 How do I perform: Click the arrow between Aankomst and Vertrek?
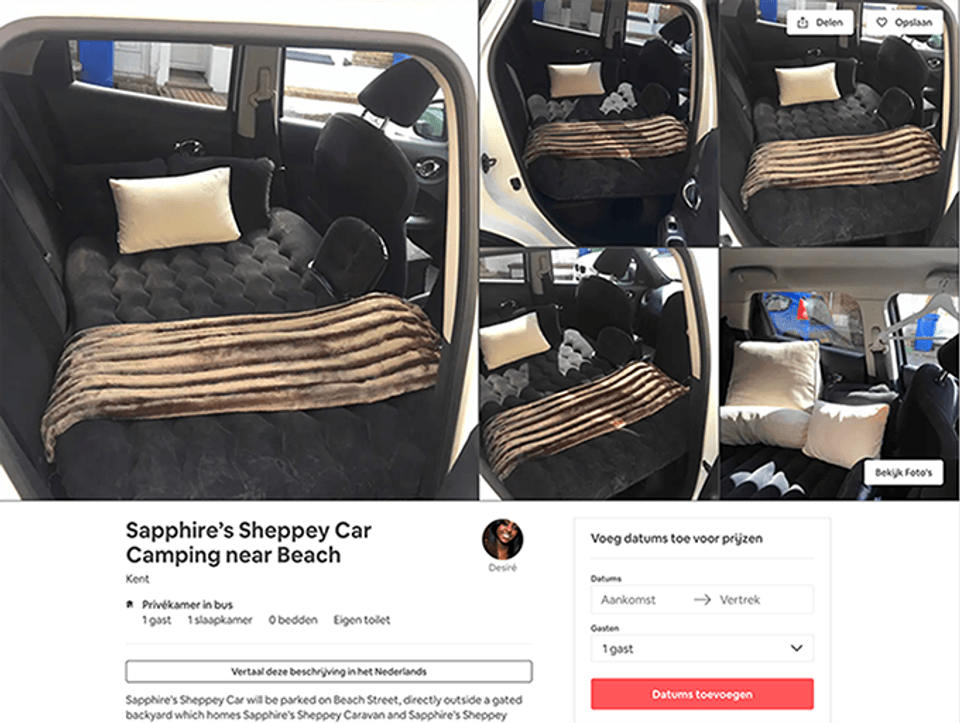702,599
